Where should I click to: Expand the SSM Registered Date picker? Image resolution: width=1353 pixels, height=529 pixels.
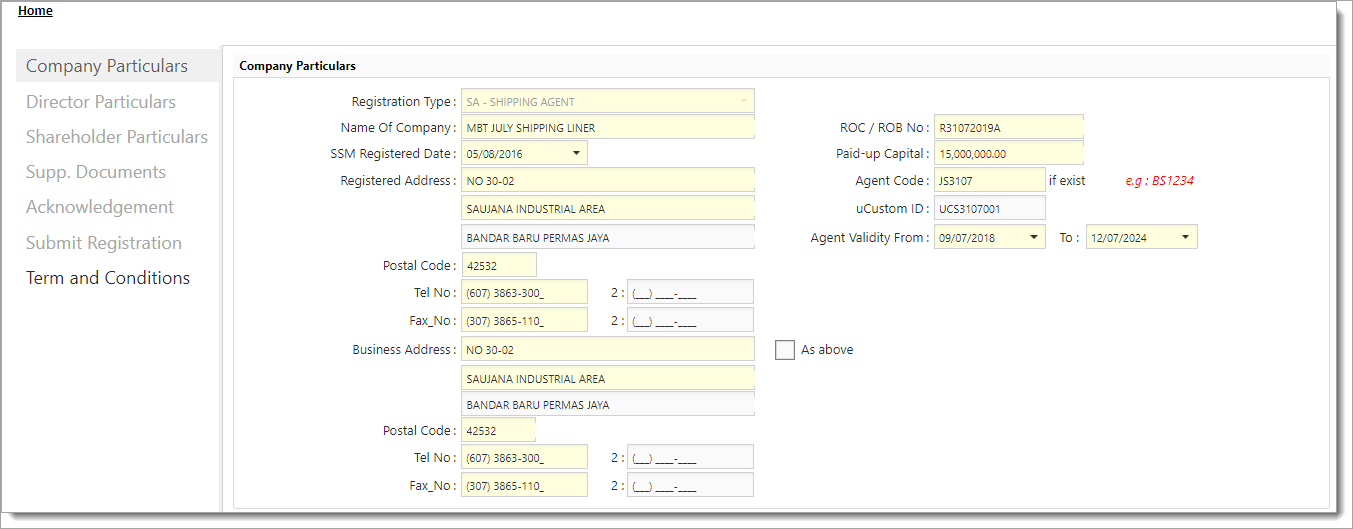[576, 154]
